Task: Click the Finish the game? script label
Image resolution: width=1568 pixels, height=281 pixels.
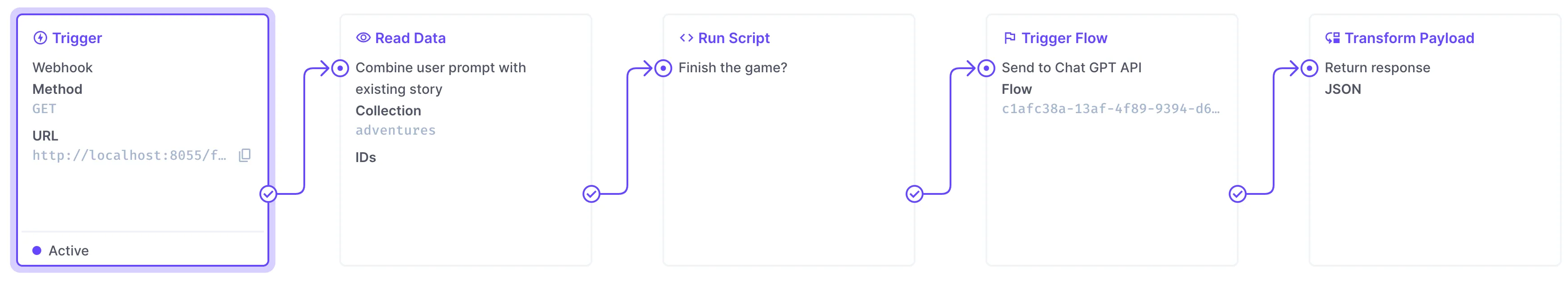Action: tap(732, 67)
